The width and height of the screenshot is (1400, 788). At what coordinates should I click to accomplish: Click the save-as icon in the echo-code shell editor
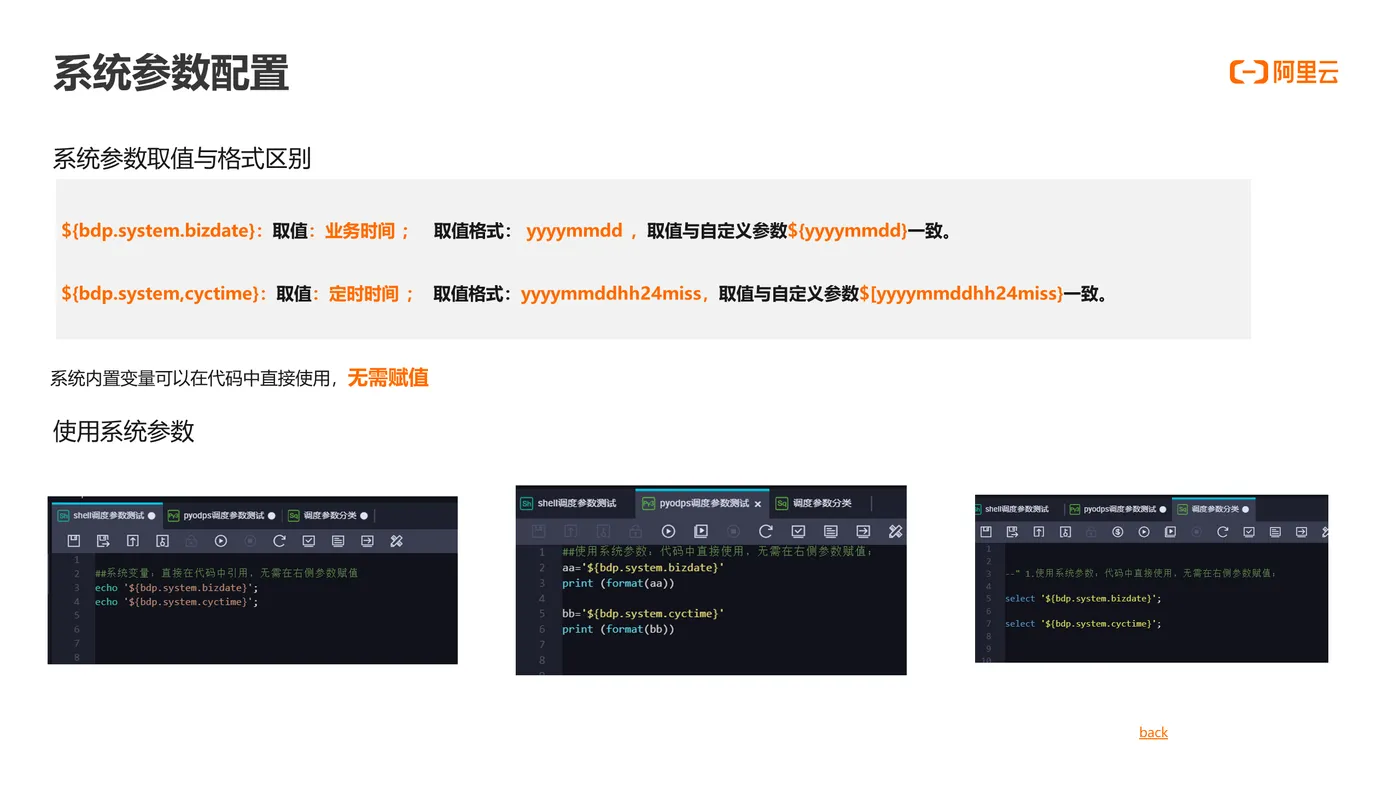[103, 541]
